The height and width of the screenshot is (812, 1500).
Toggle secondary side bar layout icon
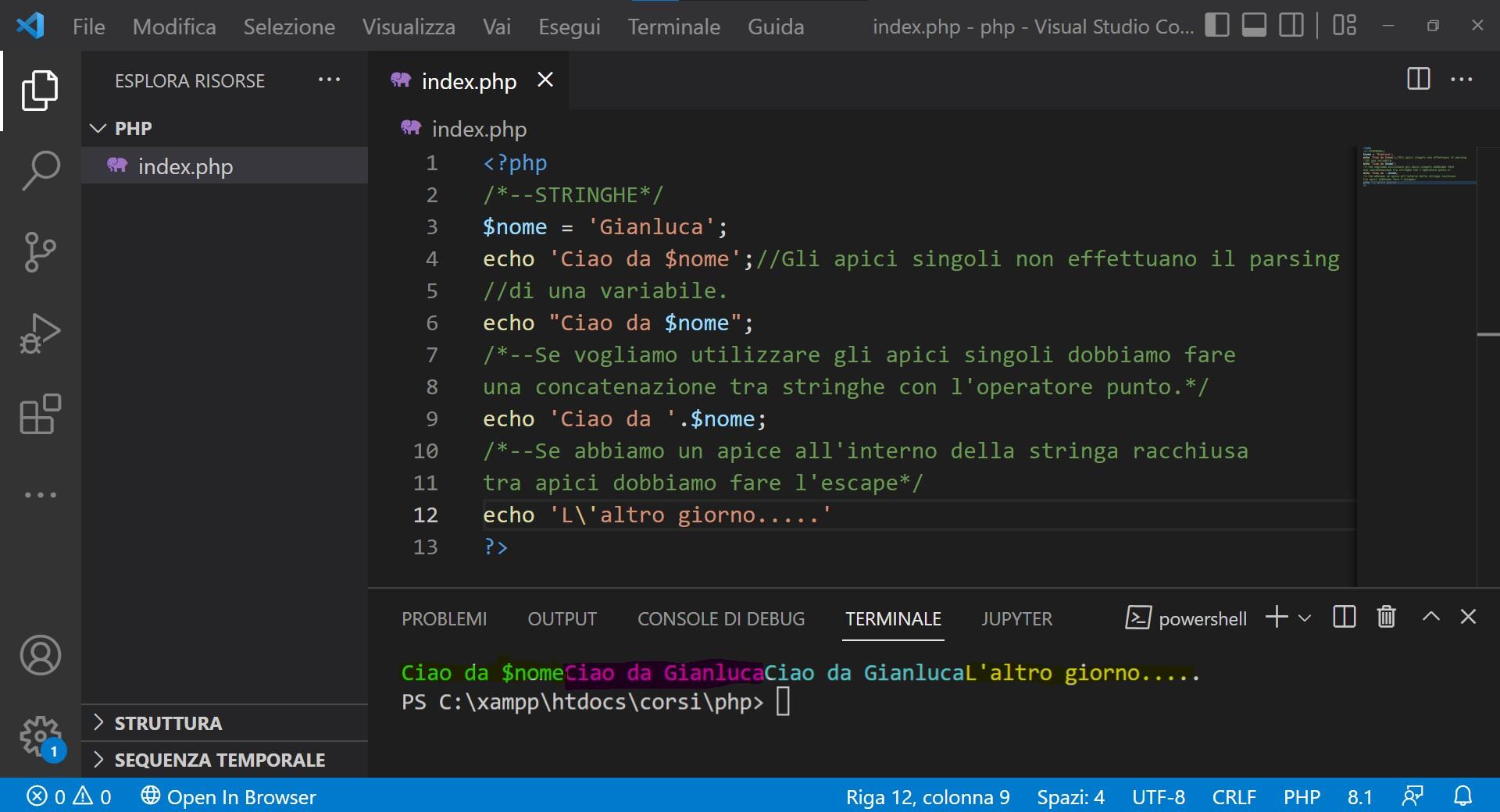(x=1291, y=25)
